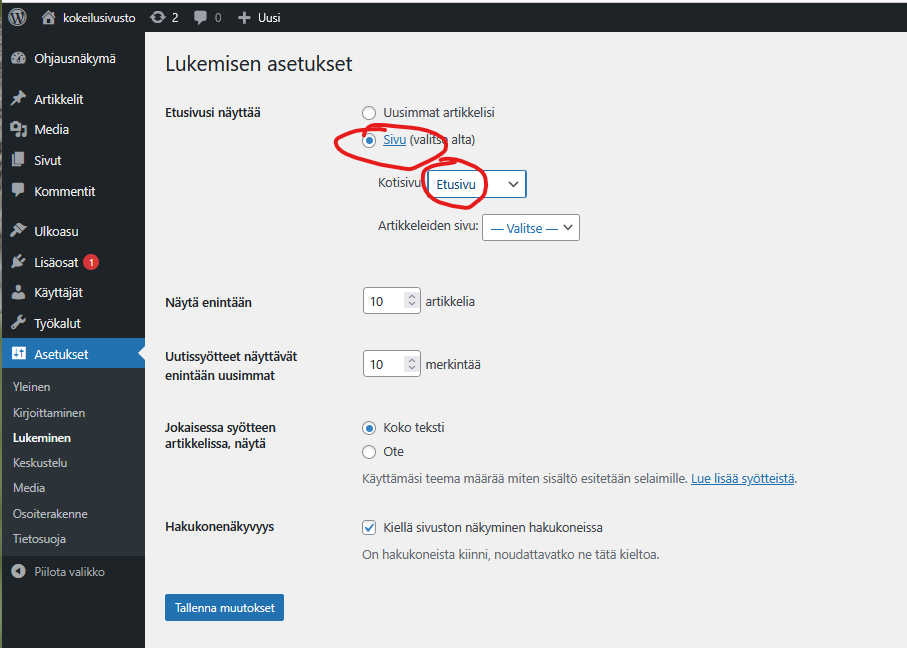Click the kokeilusivusto site name link
The image size is (907, 648).
tap(99, 18)
